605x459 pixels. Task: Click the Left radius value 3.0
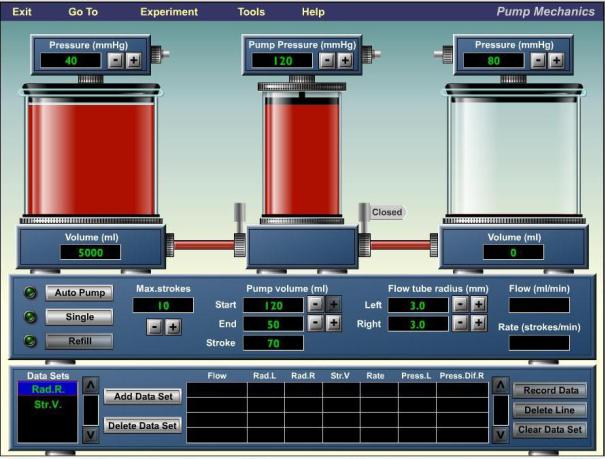pos(418,305)
